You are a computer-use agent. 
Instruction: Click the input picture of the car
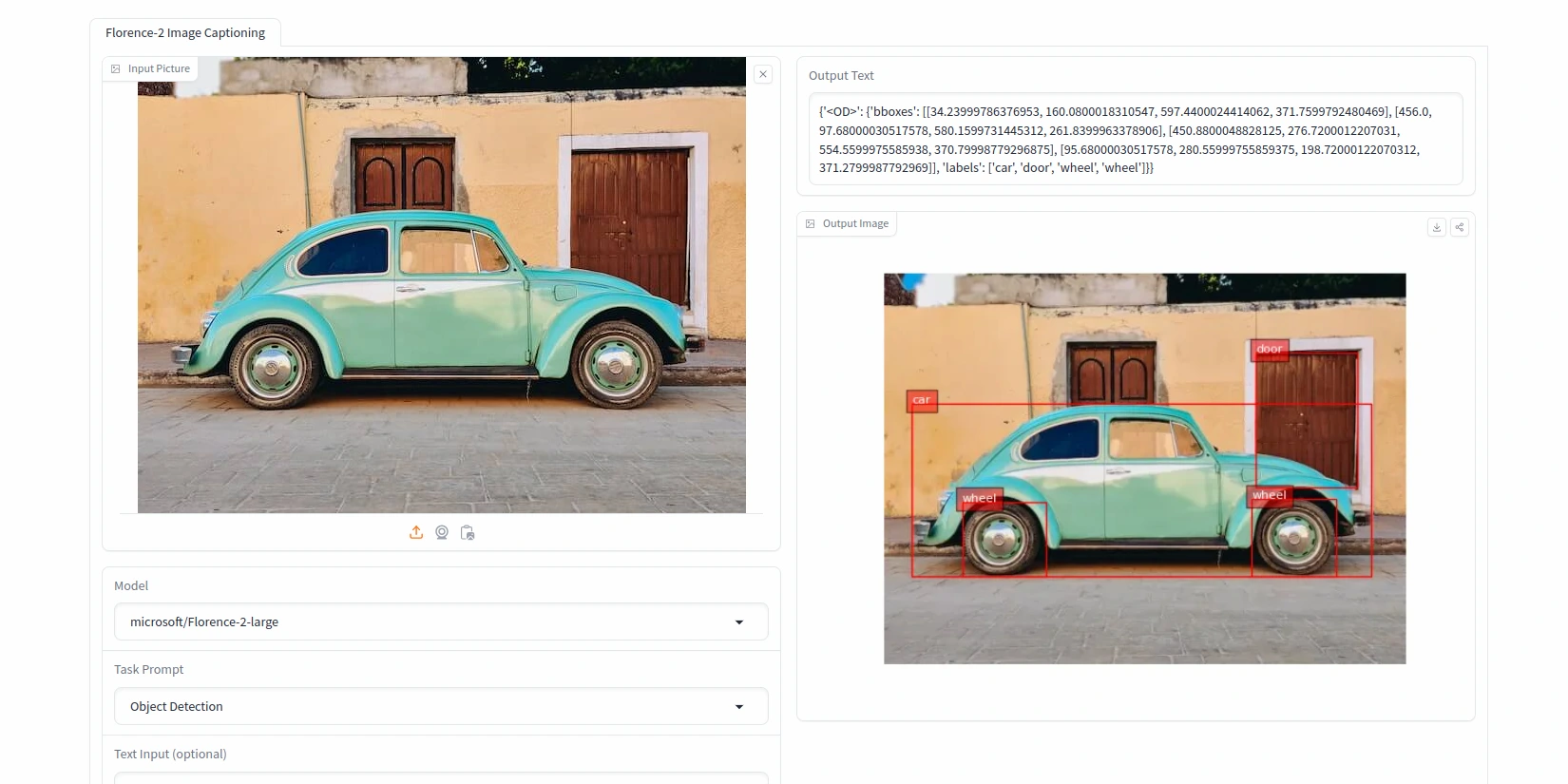click(441, 285)
